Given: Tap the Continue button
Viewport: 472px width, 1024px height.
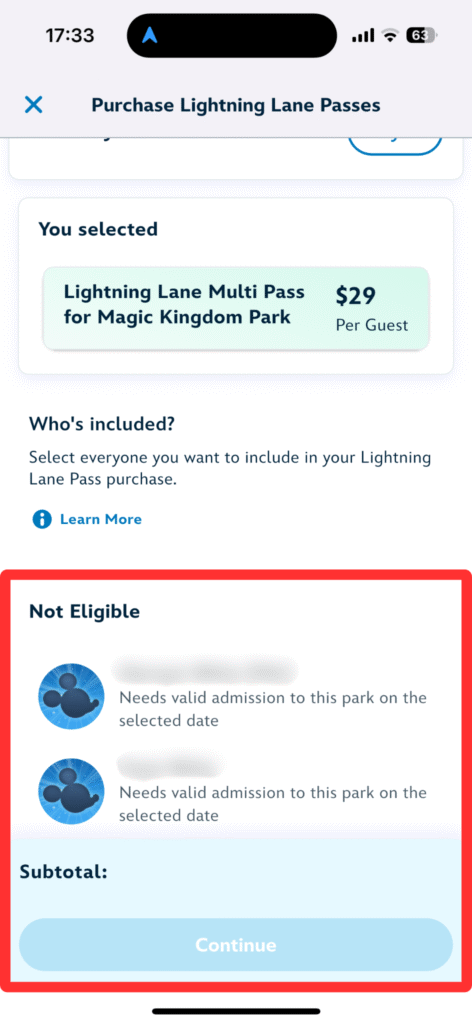Looking at the screenshot, I should click(x=236, y=945).
